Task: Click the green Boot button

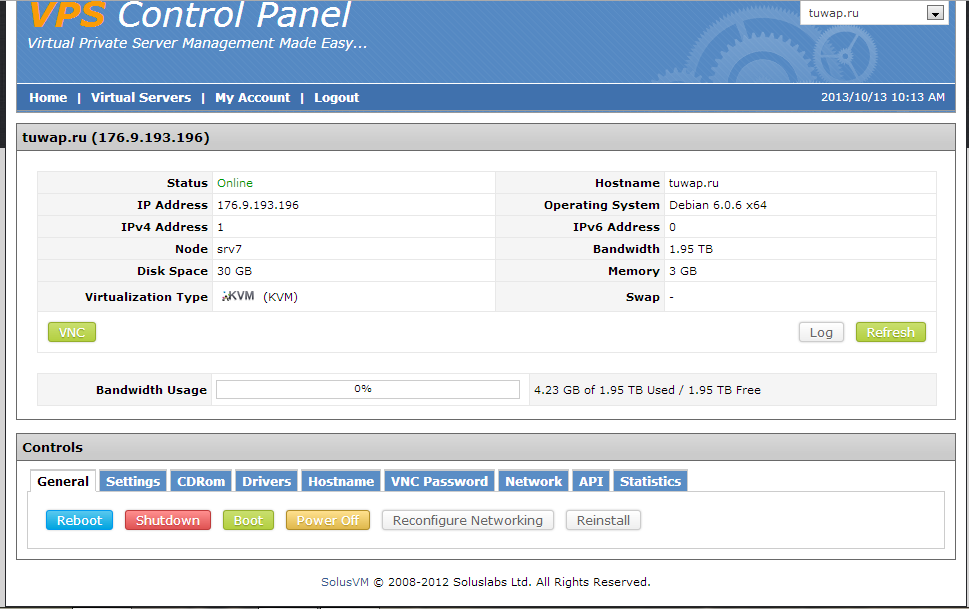Action: coord(248,520)
